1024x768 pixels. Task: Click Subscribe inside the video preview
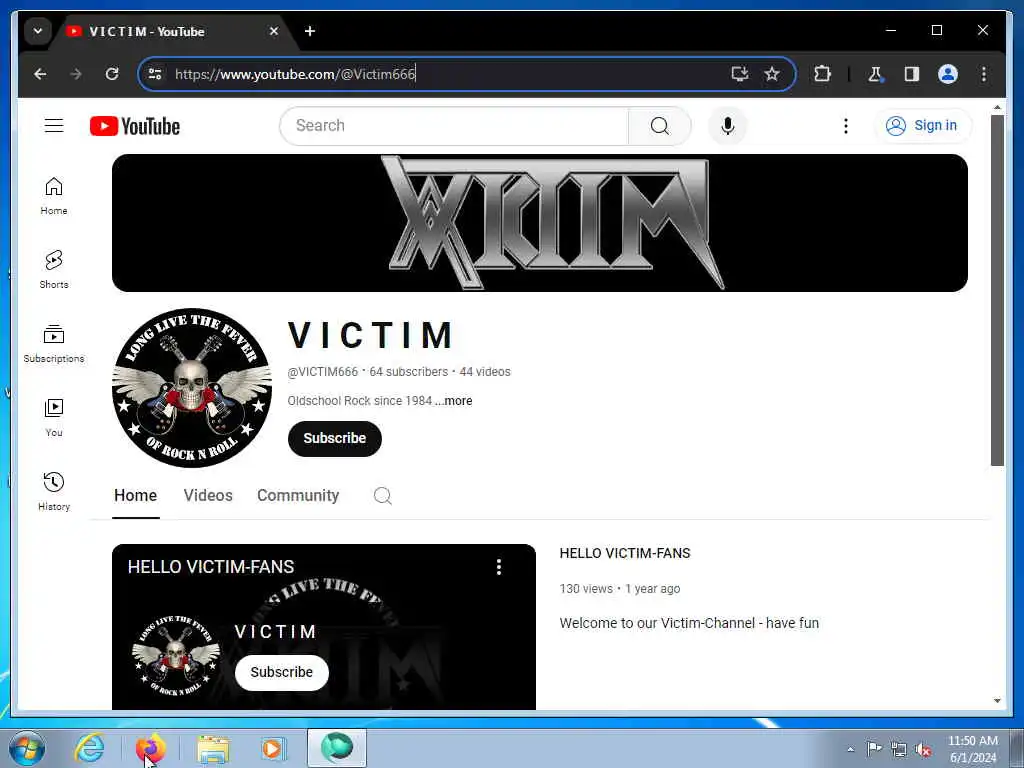click(x=281, y=672)
